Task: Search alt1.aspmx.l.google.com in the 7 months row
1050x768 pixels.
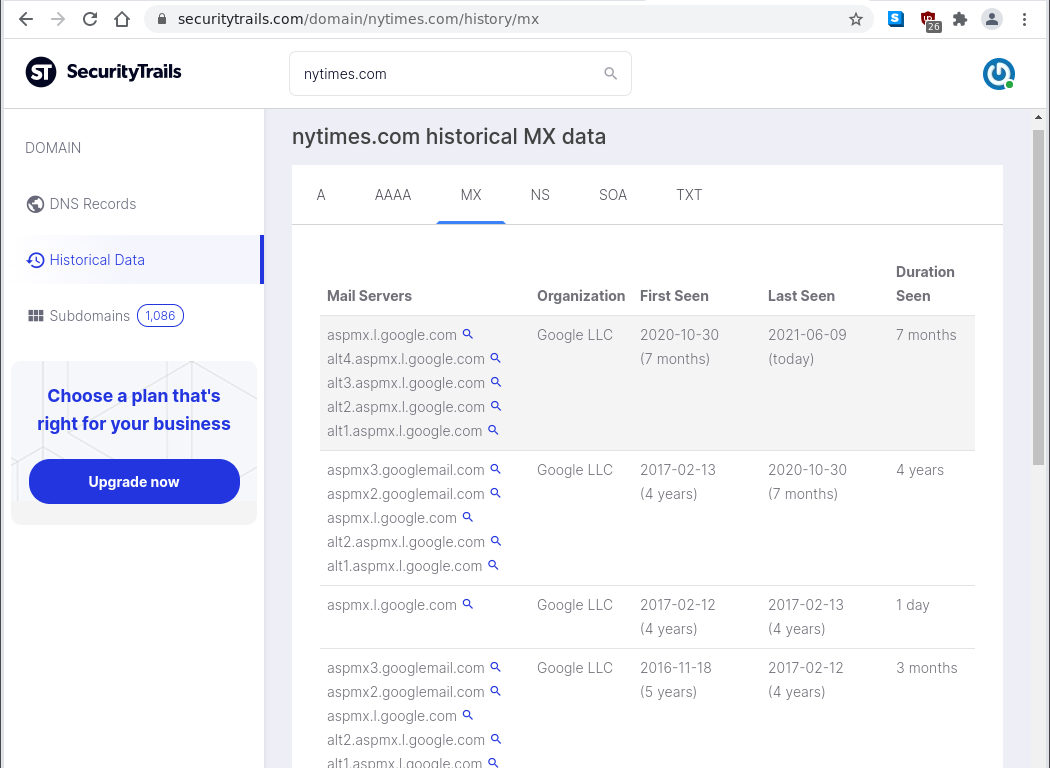Action: coord(494,431)
